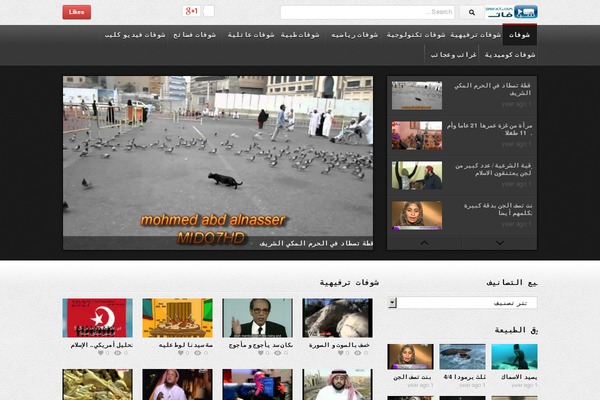This screenshot has width=600, height=400.
Task: Open the شوفات فيديو كليب menu item
Action: [x=135, y=35]
